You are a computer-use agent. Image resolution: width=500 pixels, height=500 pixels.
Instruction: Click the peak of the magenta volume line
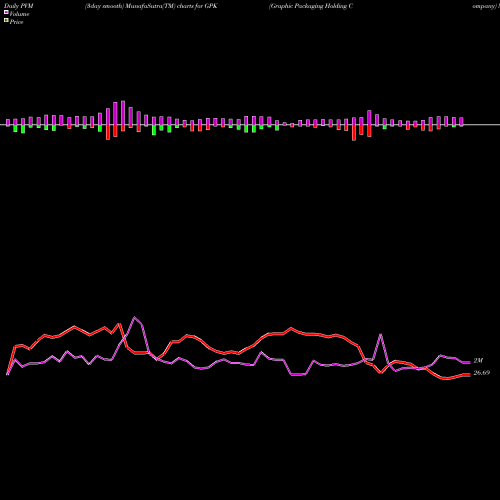point(134,317)
